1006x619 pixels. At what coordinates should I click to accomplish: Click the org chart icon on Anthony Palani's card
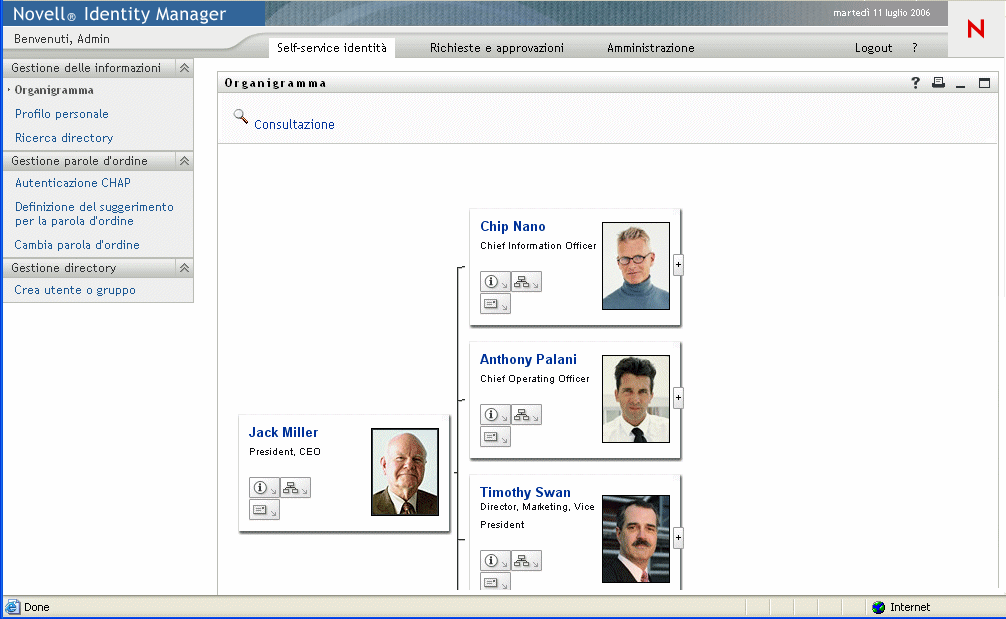(x=526, y=414)
